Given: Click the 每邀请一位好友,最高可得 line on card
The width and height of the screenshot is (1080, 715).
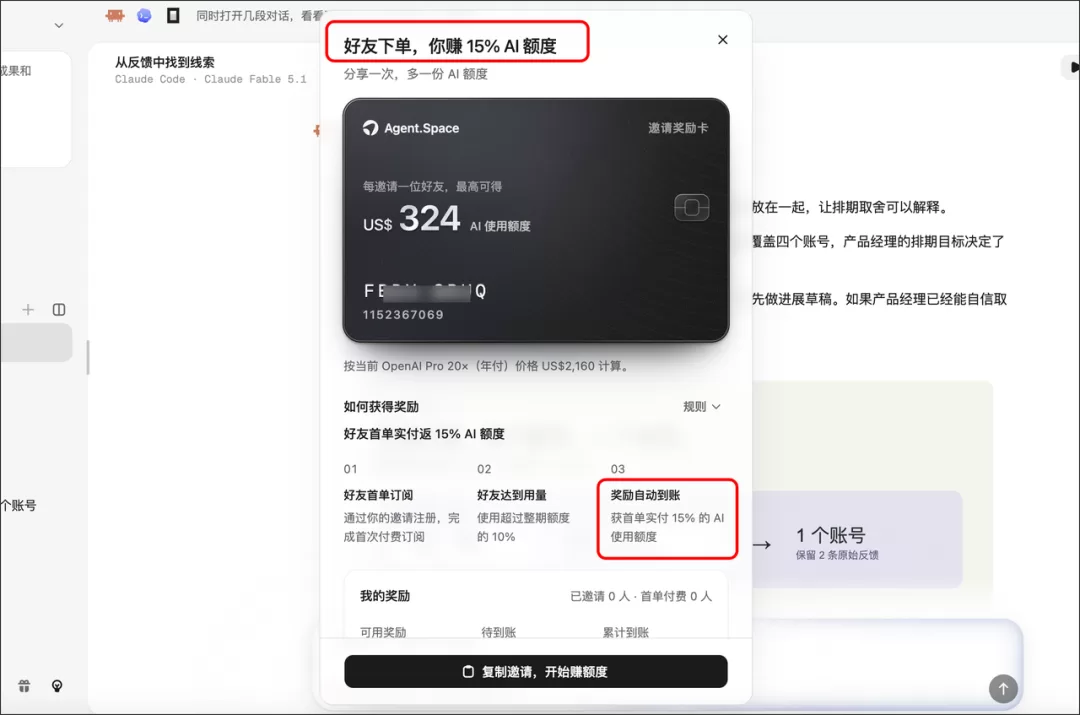Looking at the screenshot, I should (x=433, y=187).
